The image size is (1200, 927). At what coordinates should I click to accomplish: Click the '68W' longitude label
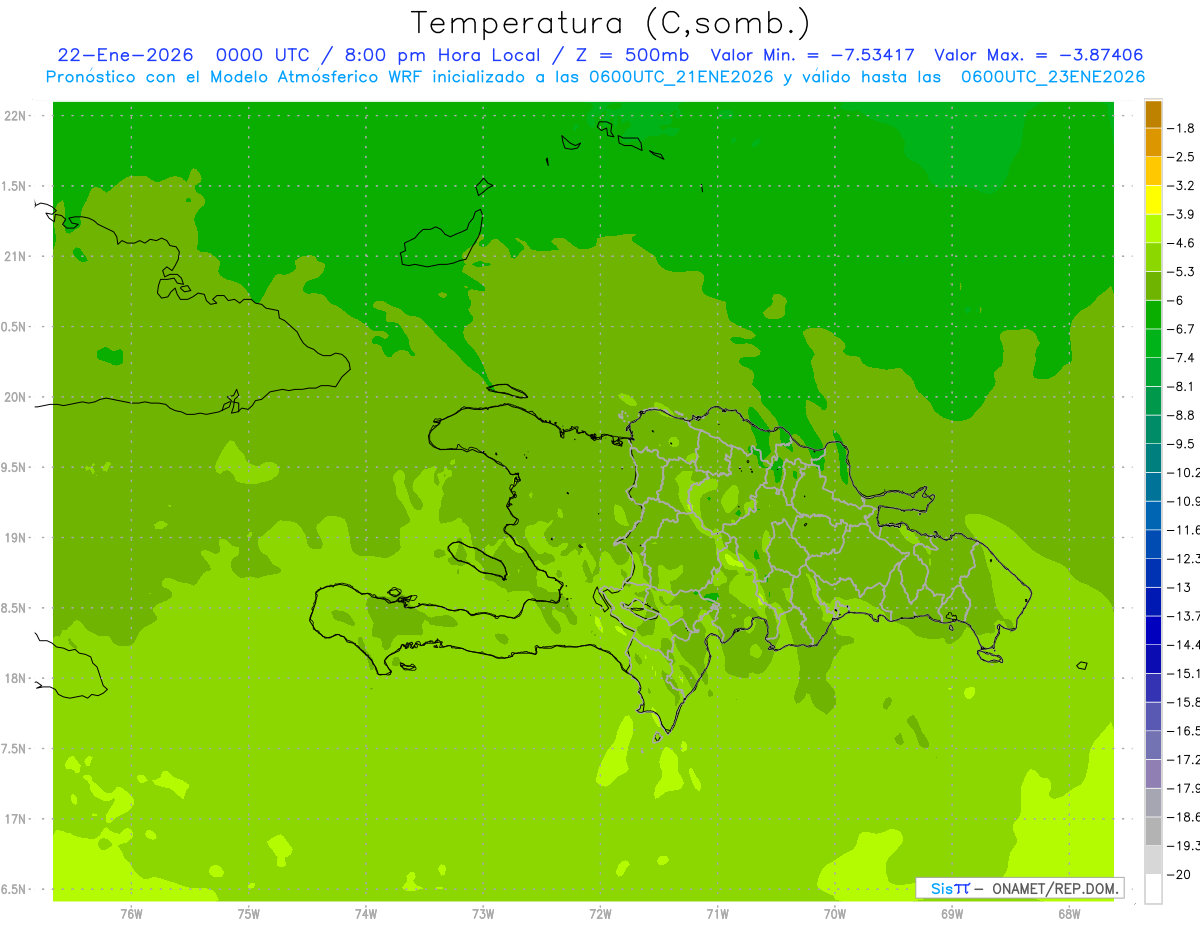[1069, 913]
